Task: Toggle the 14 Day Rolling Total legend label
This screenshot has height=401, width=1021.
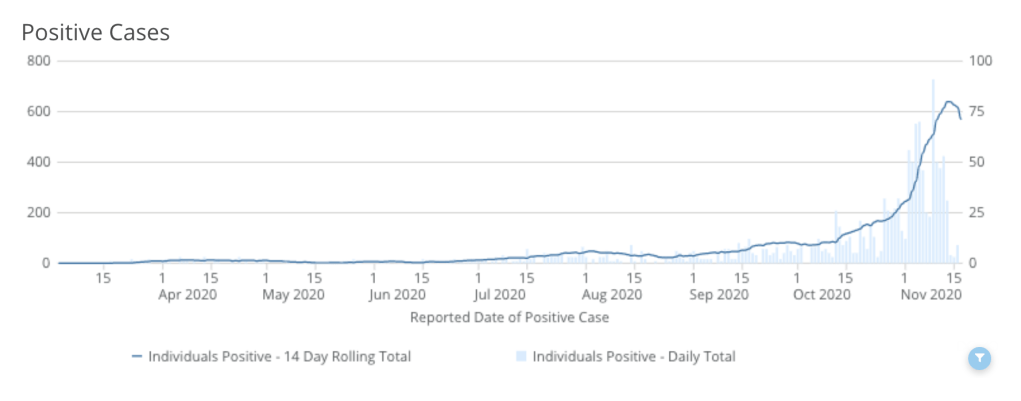Action: coord(279,357)
